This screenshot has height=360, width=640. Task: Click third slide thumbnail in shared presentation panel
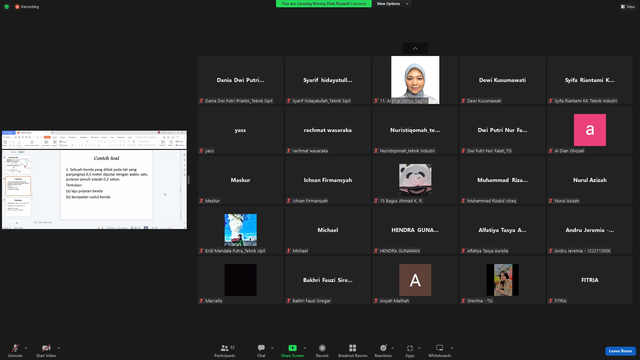[18, 207]
